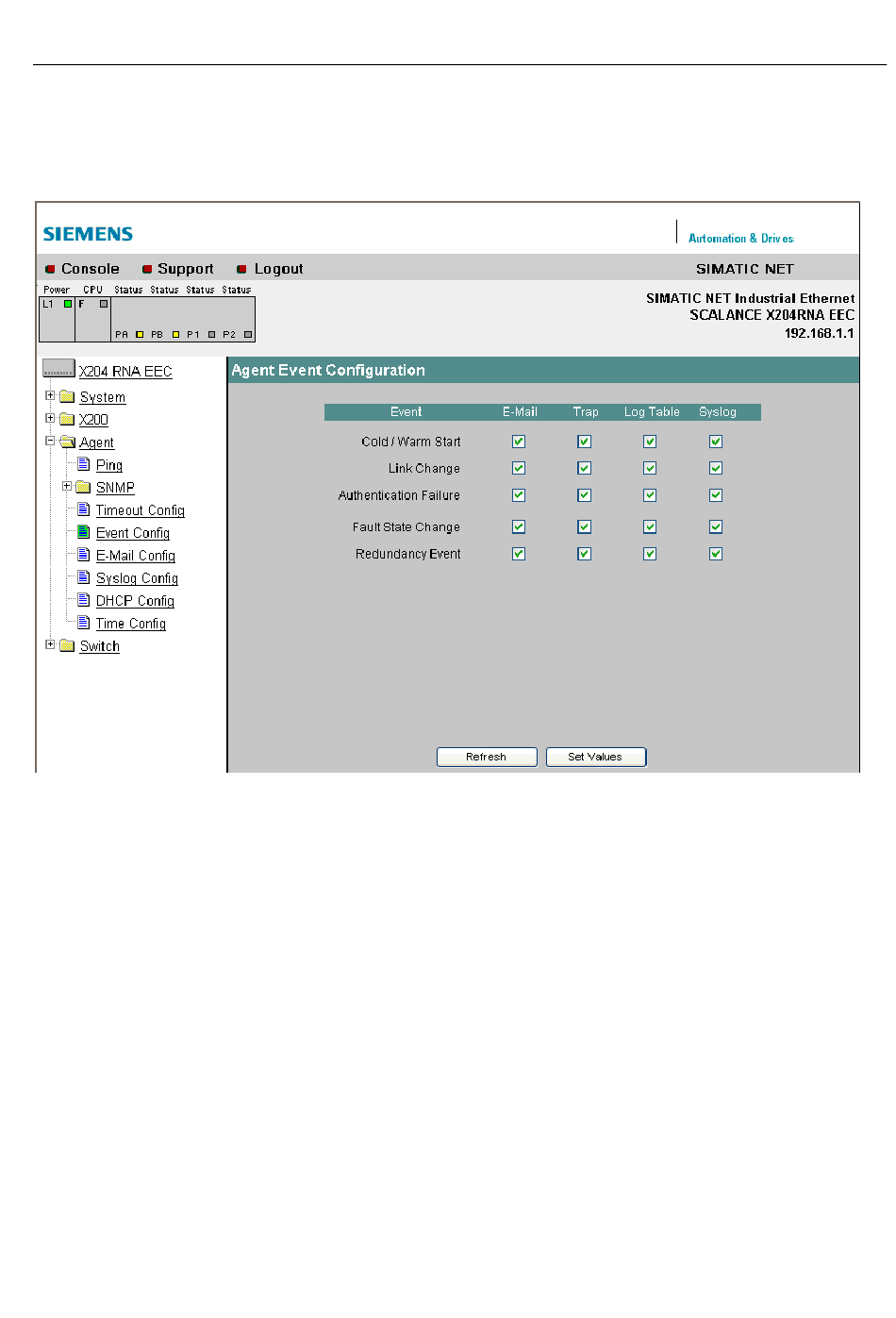The height and width of the screenshot is (1318, 896).
Task: Click Logout in the top bar
Action: click(x=279, y=269)
